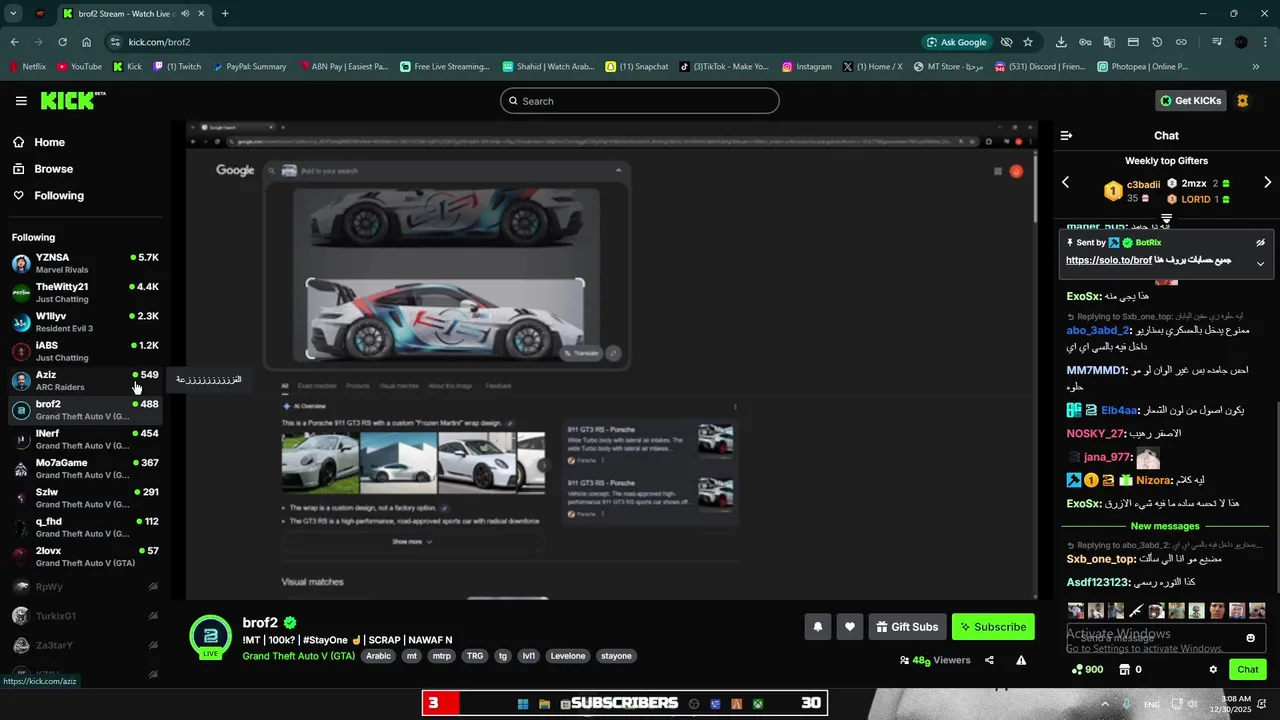Enable notifications with the bell icon
This screenshot has height=720, width=1280.
click(x=817, y=627)
